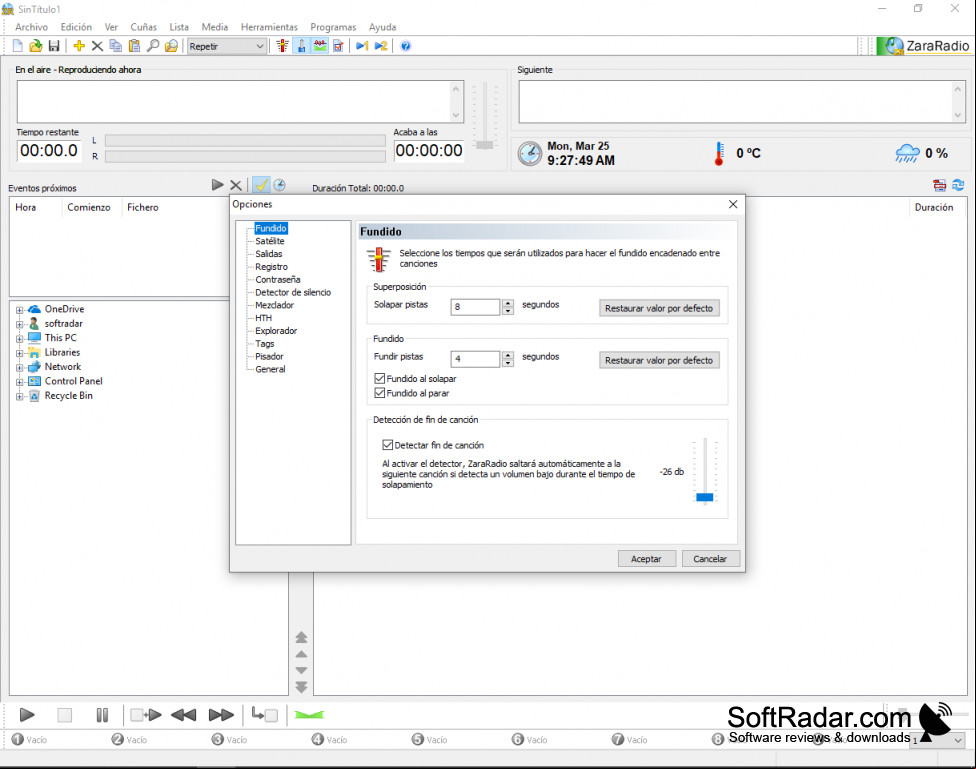Toggle events enabled checkmark icon

pos(261,185)
